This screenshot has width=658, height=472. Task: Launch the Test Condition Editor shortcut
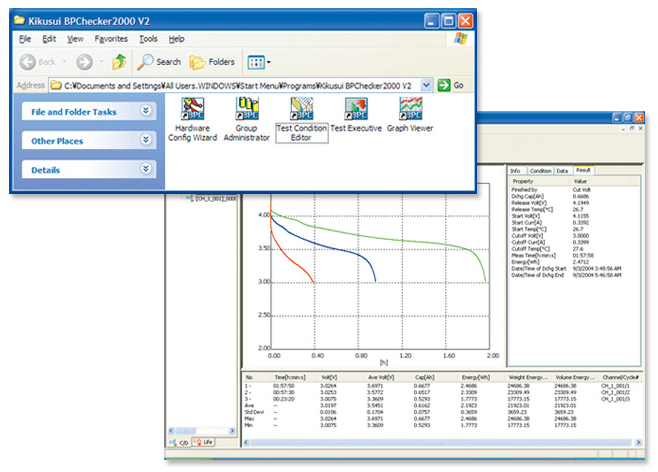click(x=301, y=118)
